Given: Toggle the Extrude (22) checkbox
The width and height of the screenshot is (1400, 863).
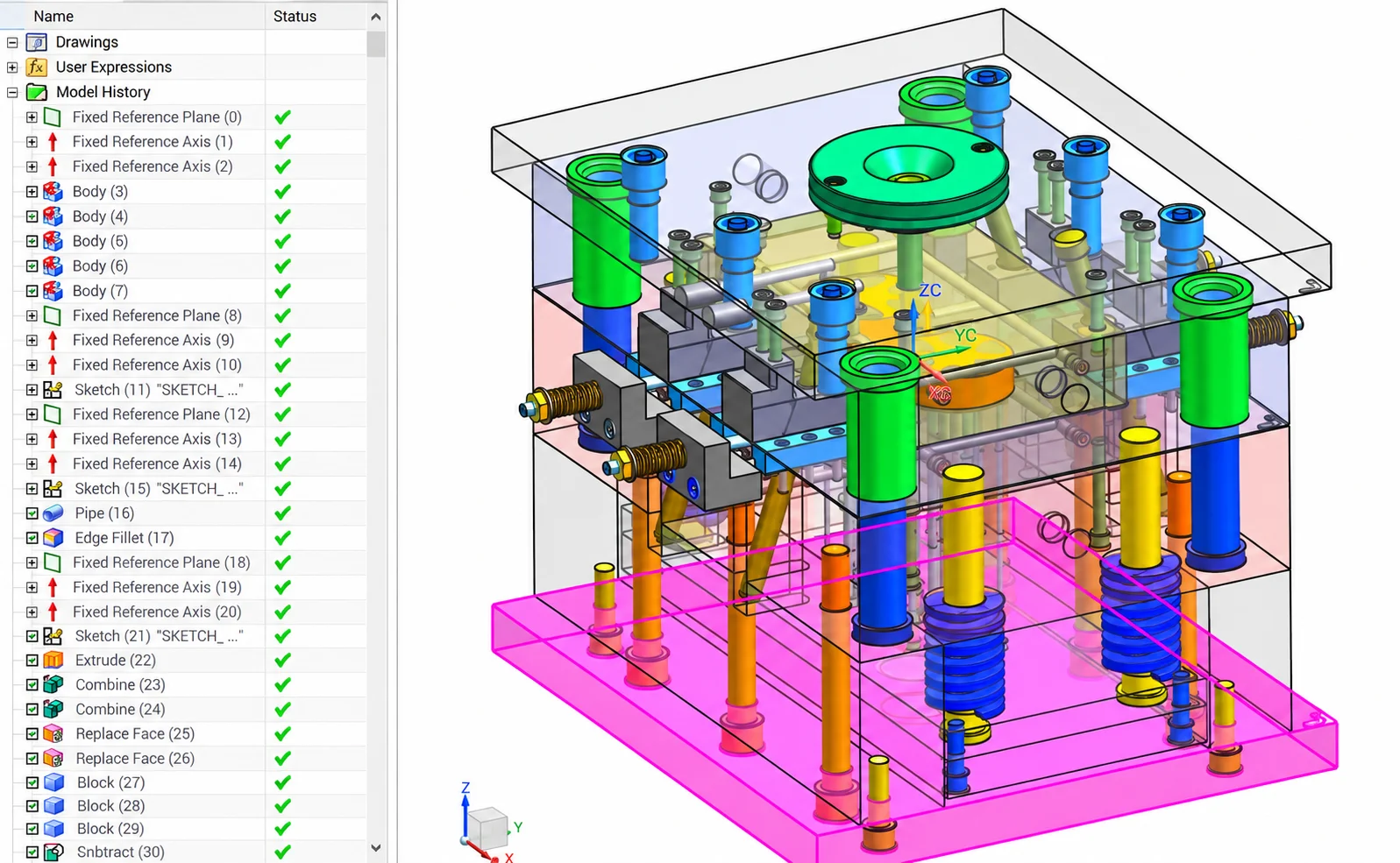Looking at the screenshot, I should point(32,660).
